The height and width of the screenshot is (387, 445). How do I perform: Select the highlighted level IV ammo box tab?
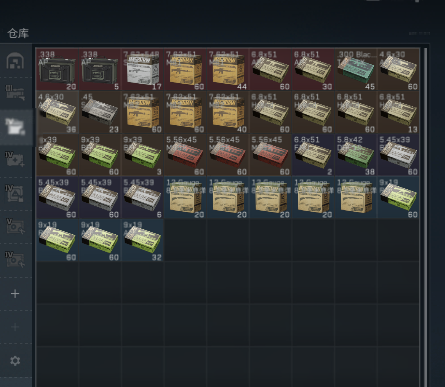[16, 127]
